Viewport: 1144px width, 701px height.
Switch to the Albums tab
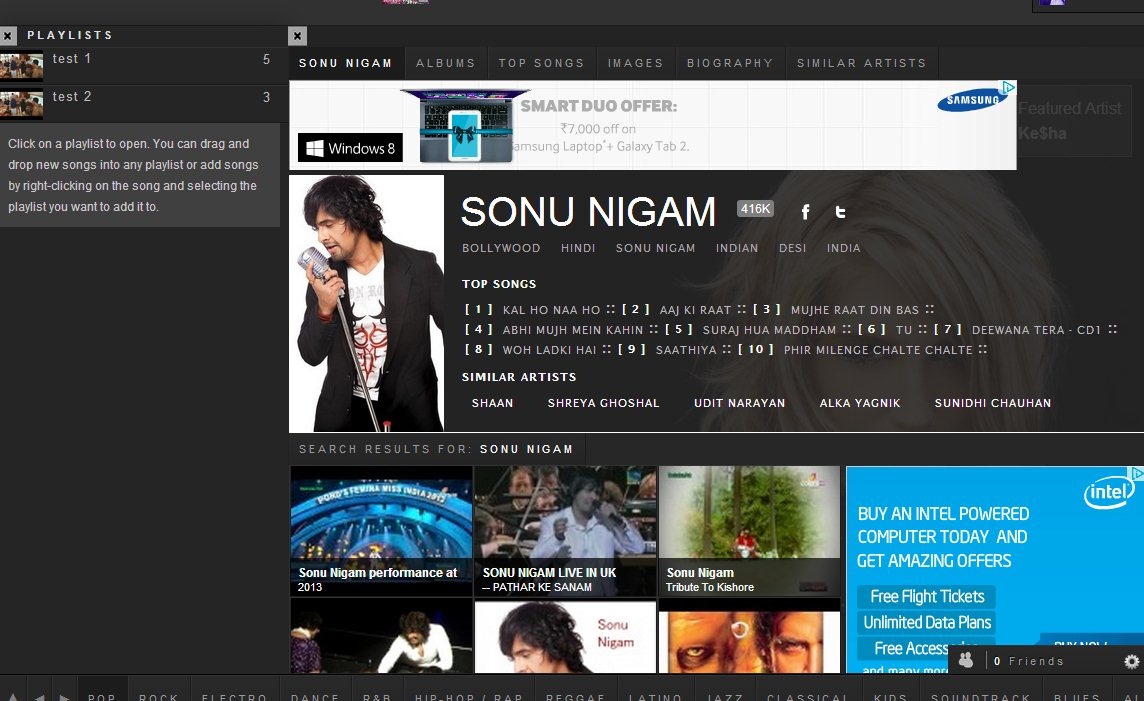446,63
